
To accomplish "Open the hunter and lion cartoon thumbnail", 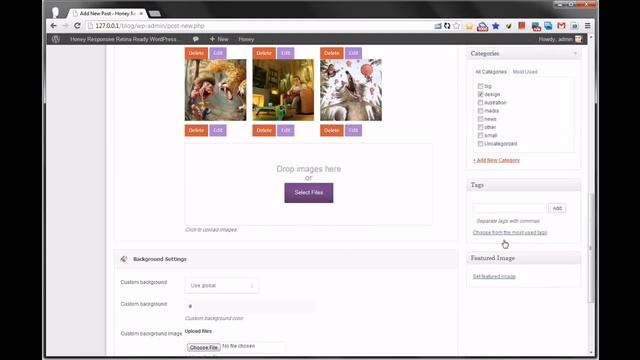I will 216,90.
